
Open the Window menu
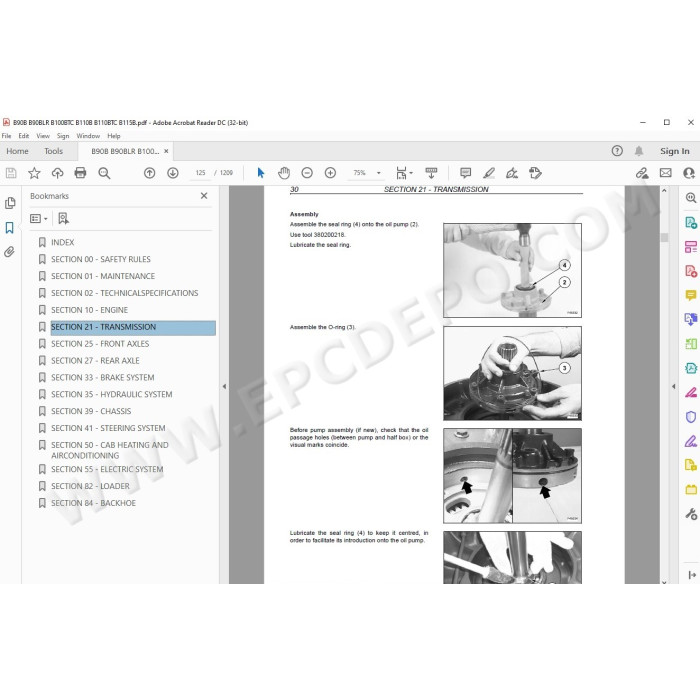(88, 136)
